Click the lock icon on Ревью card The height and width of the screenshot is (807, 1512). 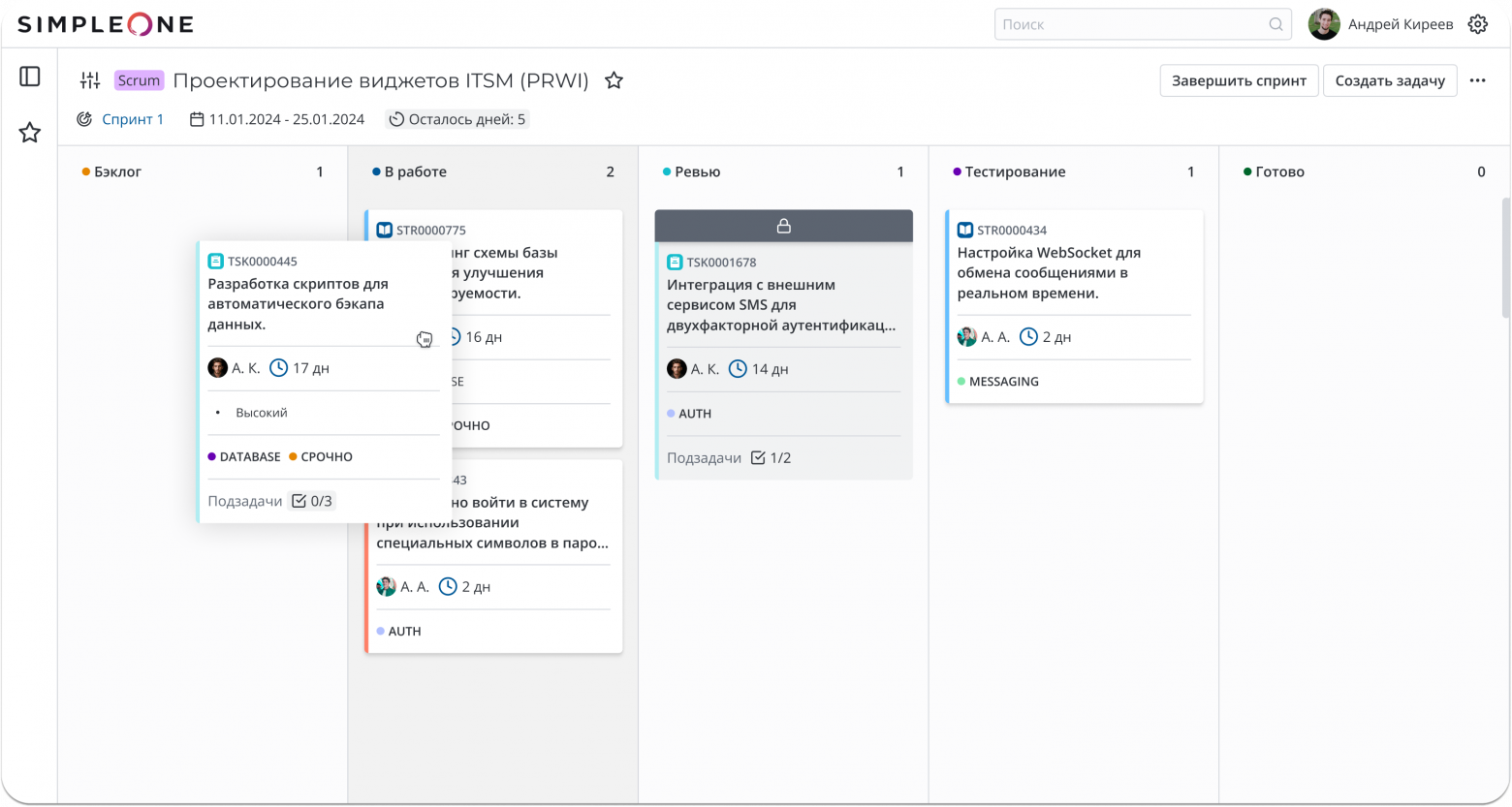[x=783, y=226]
